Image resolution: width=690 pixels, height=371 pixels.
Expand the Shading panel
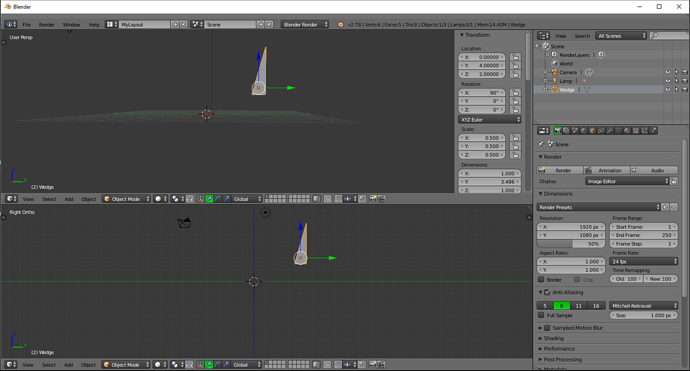pyautogui.click(x=554, y=338)
